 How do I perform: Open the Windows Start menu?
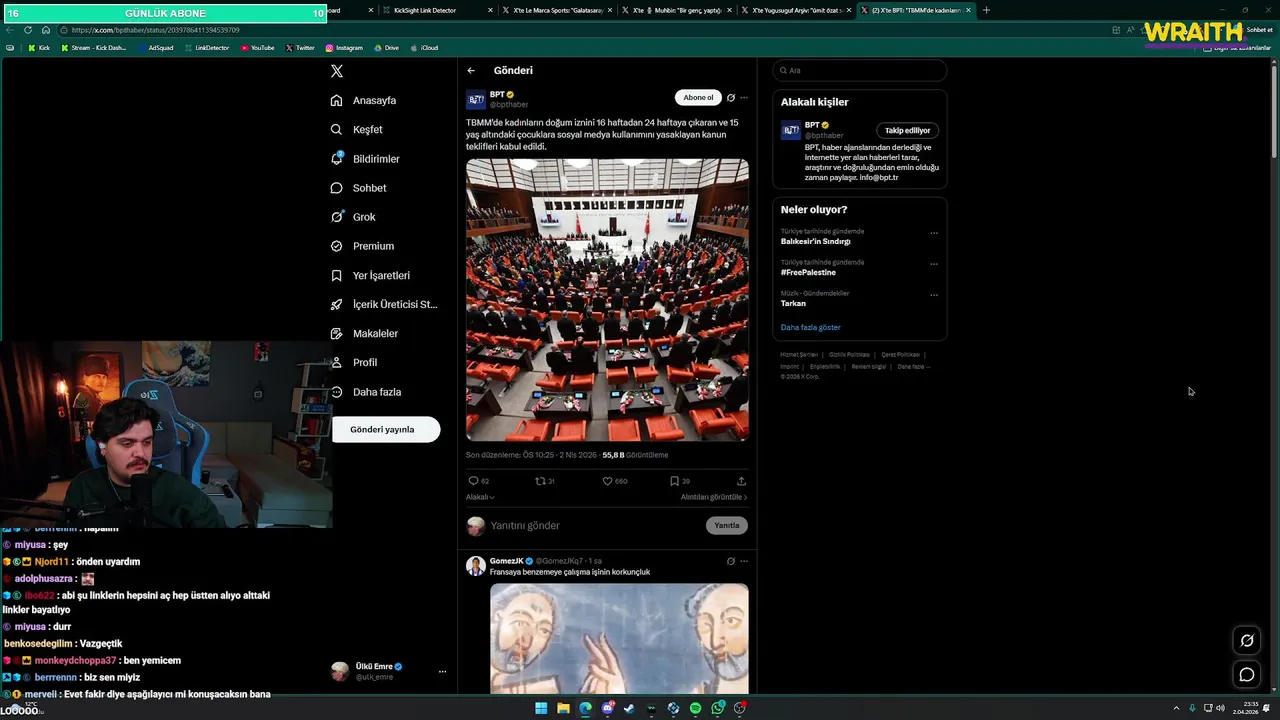pos(541,708)
